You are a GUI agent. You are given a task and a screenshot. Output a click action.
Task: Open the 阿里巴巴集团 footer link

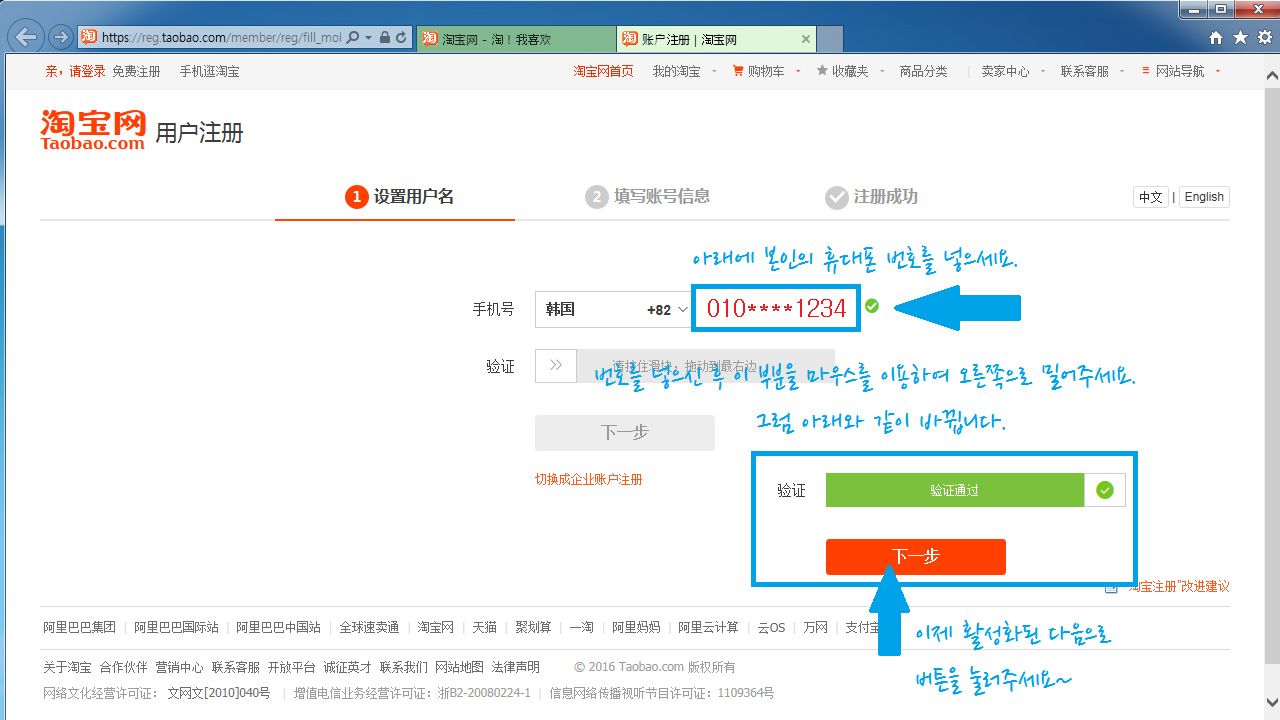tap(79, 627)
